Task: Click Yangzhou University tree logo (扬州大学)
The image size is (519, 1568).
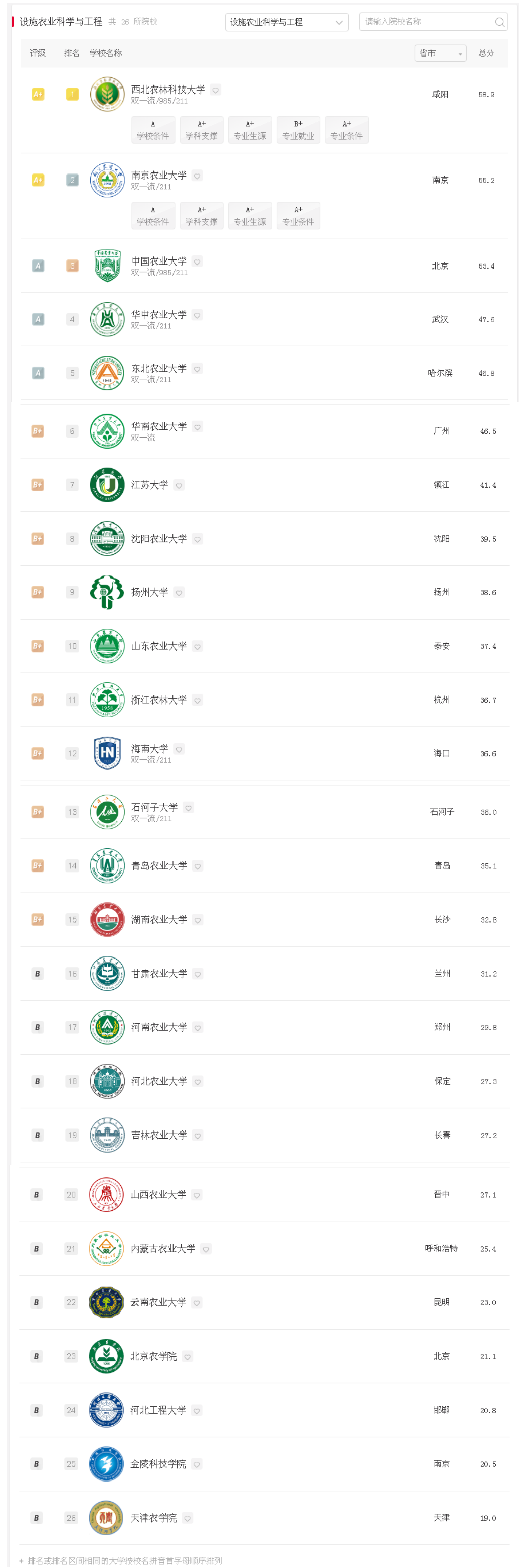Action: 107,592
